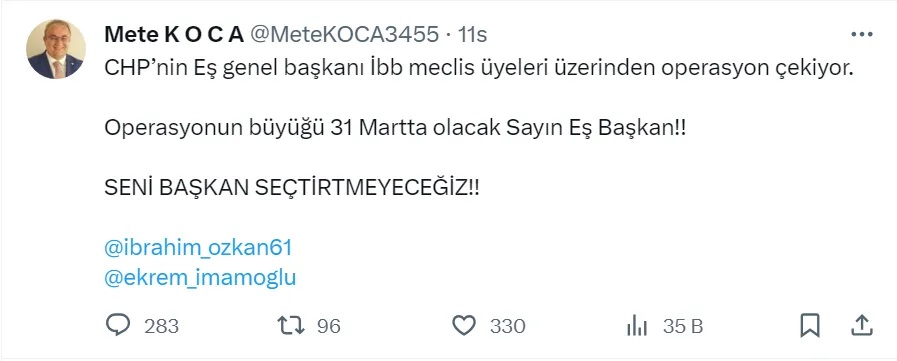
Task: Click the 96 reposts count
Action: pos(329,326)
